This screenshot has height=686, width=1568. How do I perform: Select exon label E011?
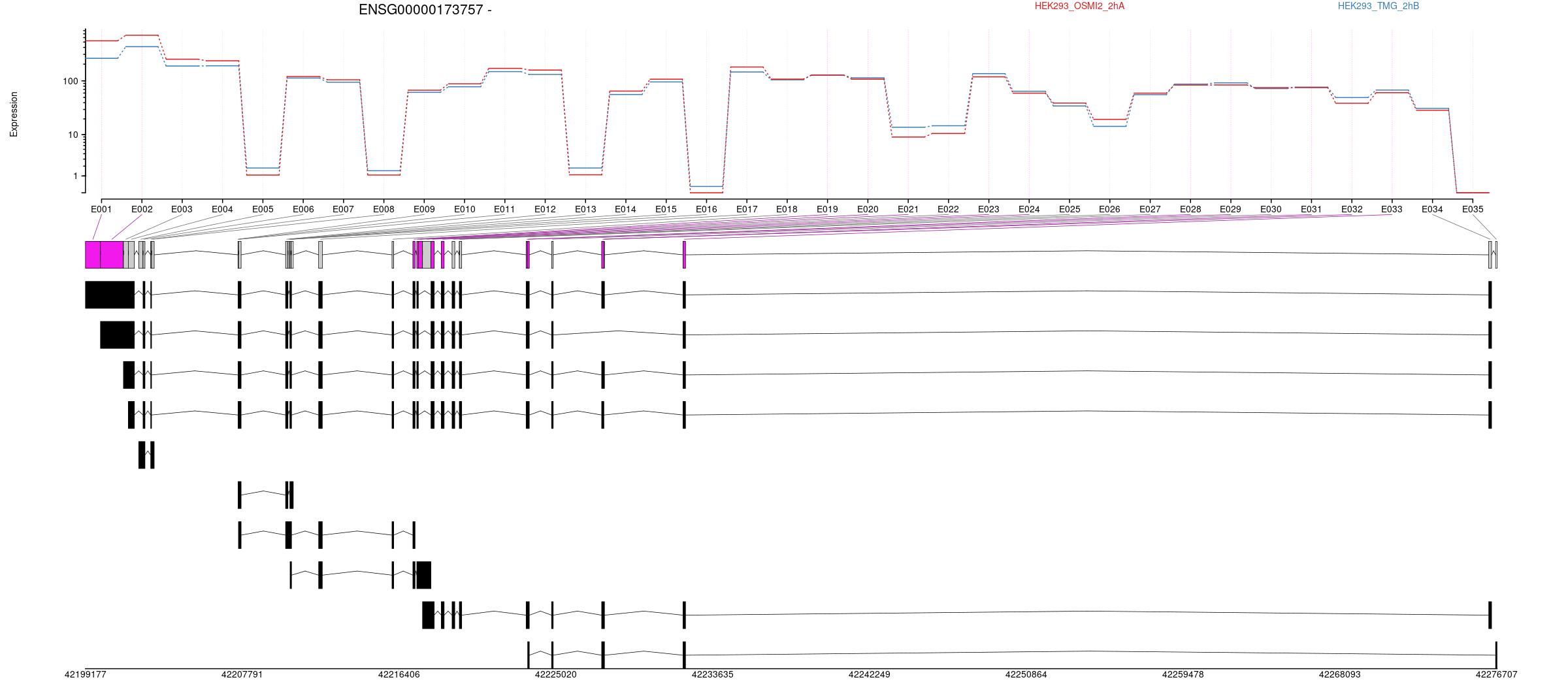click(504, 209)
